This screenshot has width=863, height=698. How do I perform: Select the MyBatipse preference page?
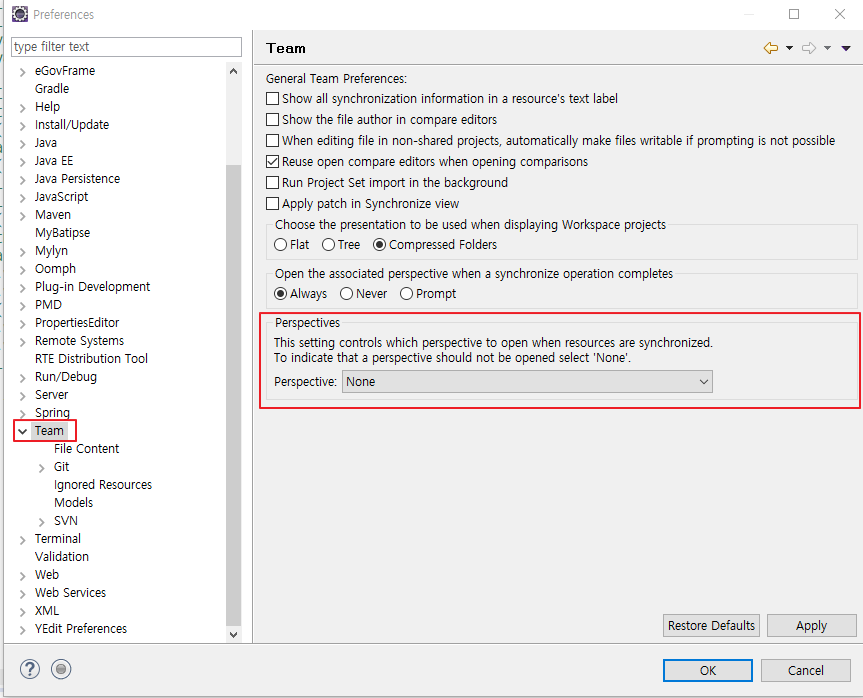[62, 233]
